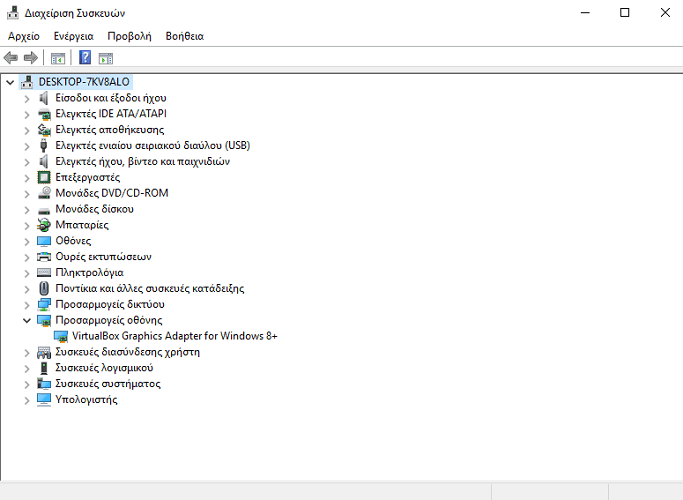Select Μονάδες DVD/CD-ROM row text
The image size is (683, 500).
[x=112, y=193]
